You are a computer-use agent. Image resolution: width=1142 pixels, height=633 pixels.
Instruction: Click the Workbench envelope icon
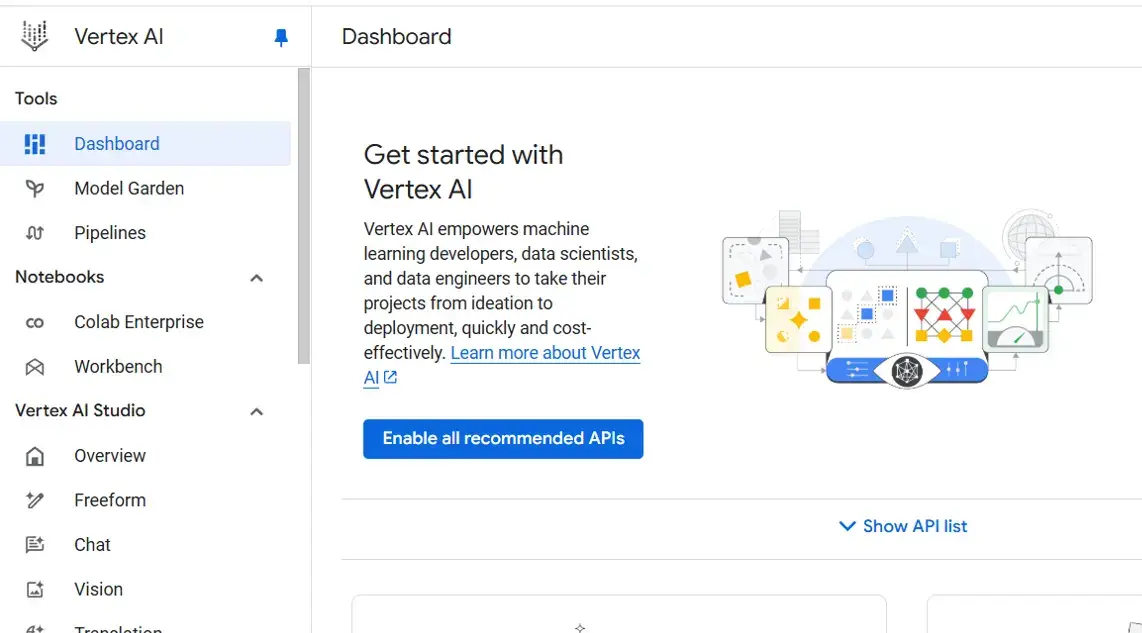coord(35,367)
